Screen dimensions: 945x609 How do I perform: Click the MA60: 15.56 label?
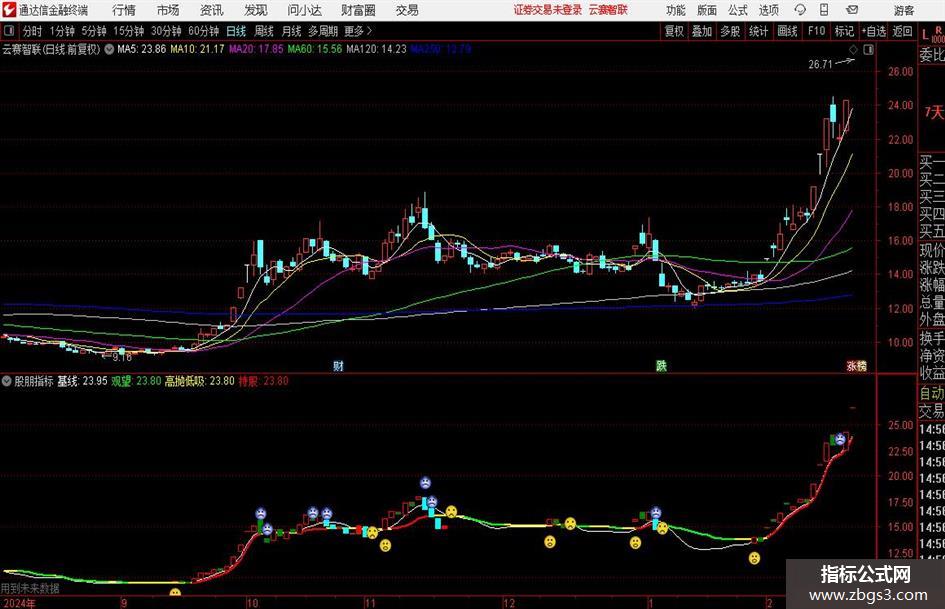pos(315,49)
